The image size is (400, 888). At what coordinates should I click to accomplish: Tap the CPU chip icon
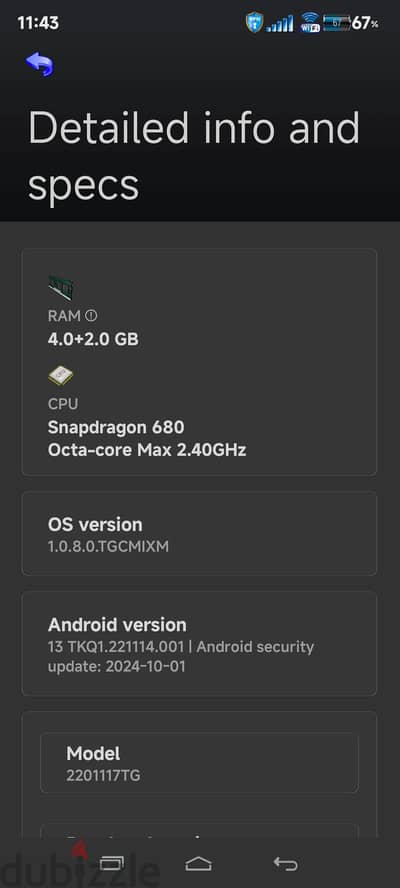(x=61, y=375)
